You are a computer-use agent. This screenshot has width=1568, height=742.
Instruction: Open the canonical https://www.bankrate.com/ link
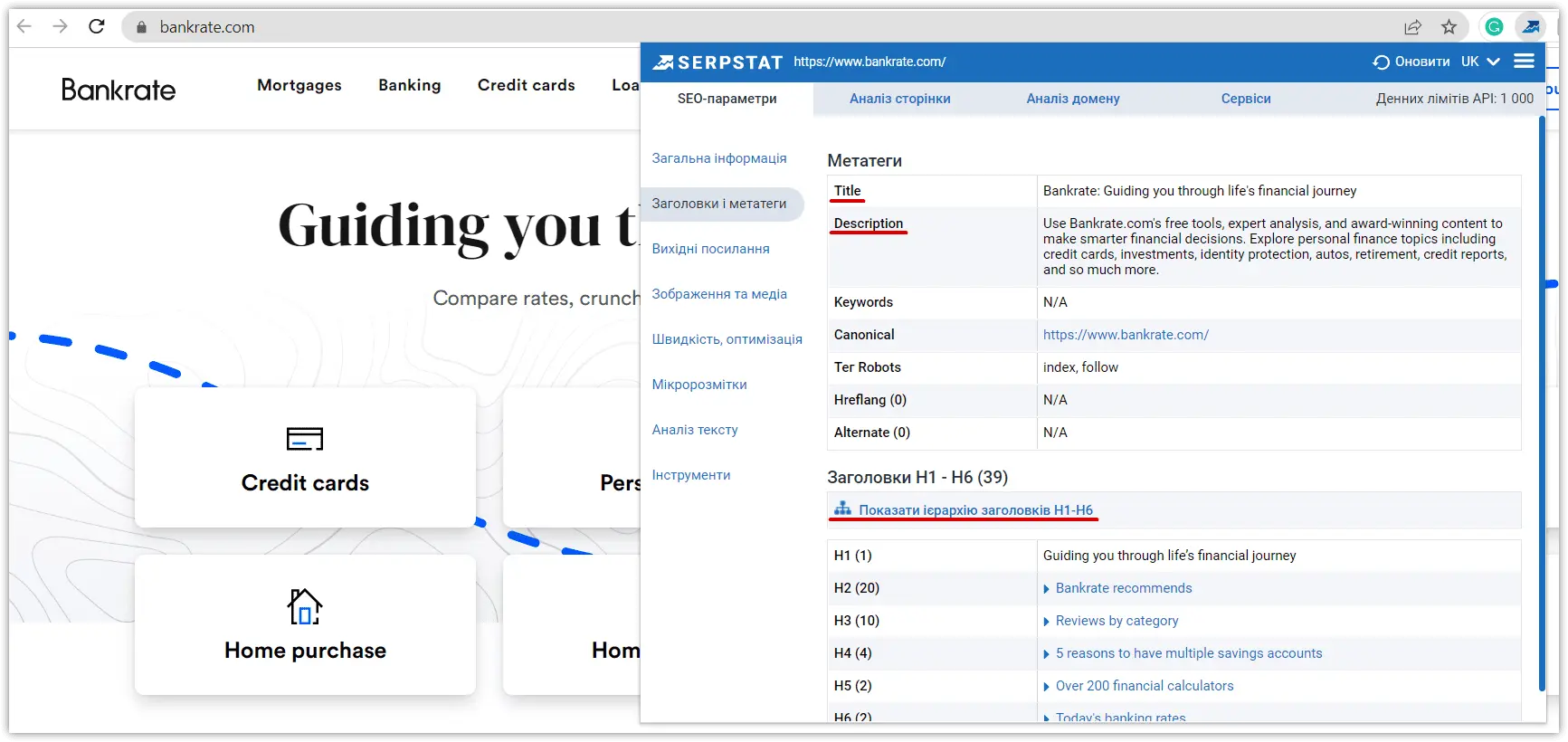click(x=1126, y=335)
